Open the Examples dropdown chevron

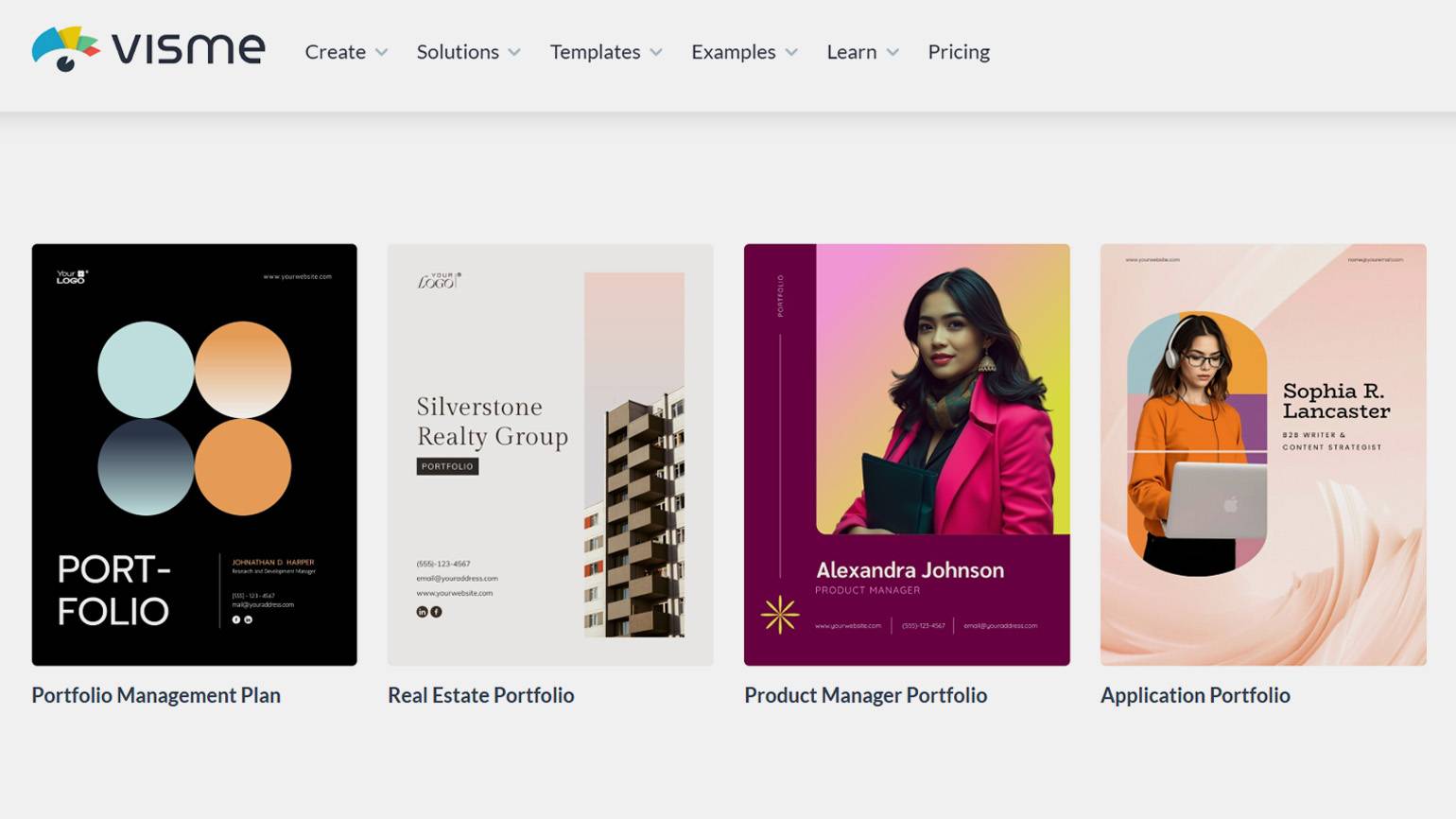[791, 53]
